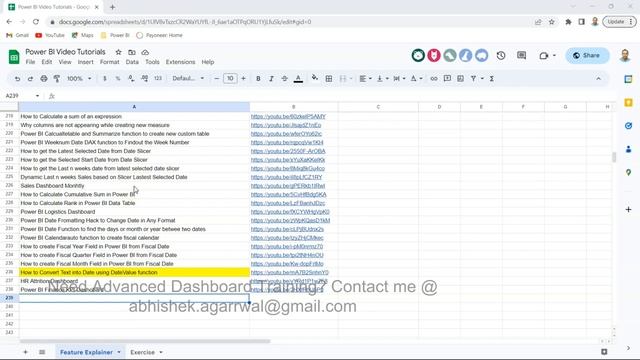Get add-ons with side panel plus
The image size is (640, 360).
click(x=629, y=209)
